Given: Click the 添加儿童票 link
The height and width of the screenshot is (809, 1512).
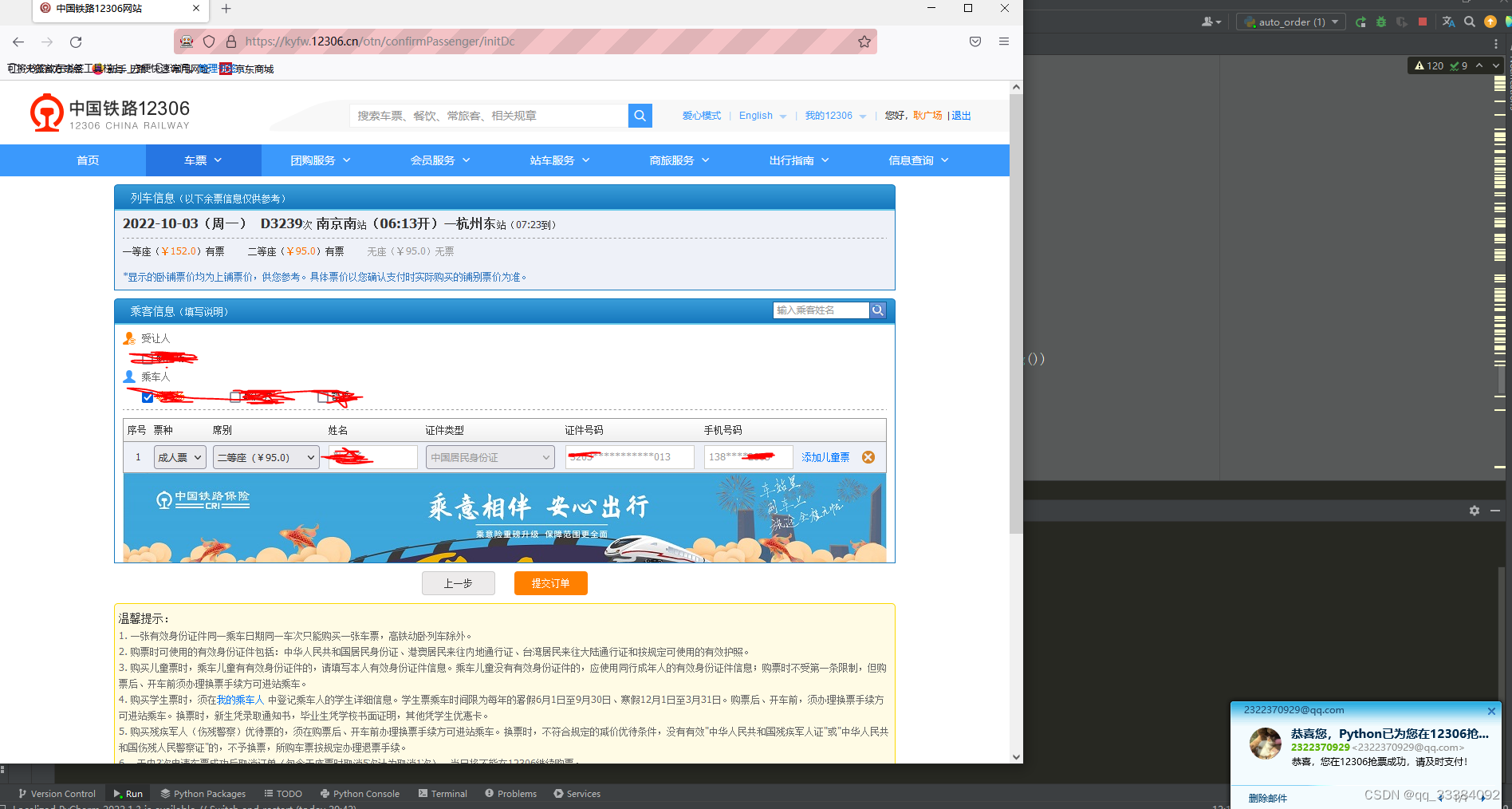Looking at the screenshot, I should point(825,457).
